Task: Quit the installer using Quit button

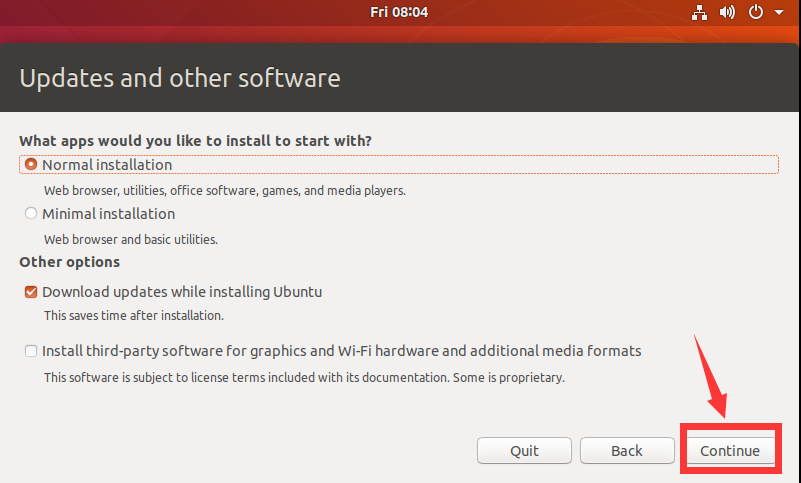Action: [524, 451]
